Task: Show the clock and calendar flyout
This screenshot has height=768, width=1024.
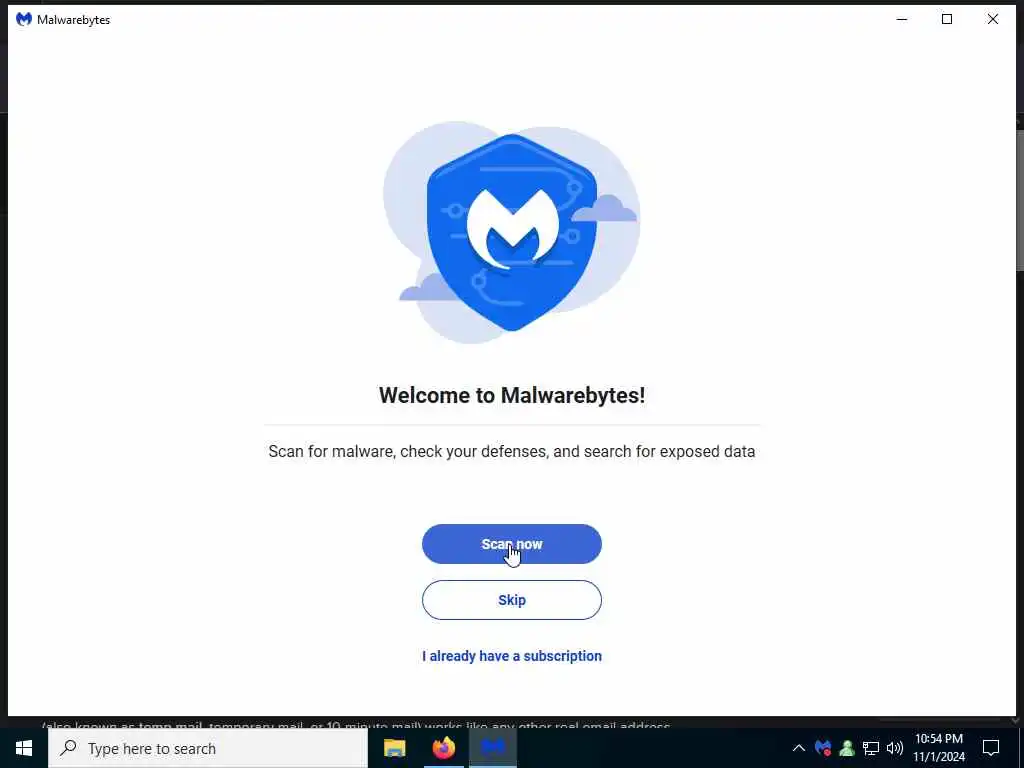Action: (x=939, y=748)
